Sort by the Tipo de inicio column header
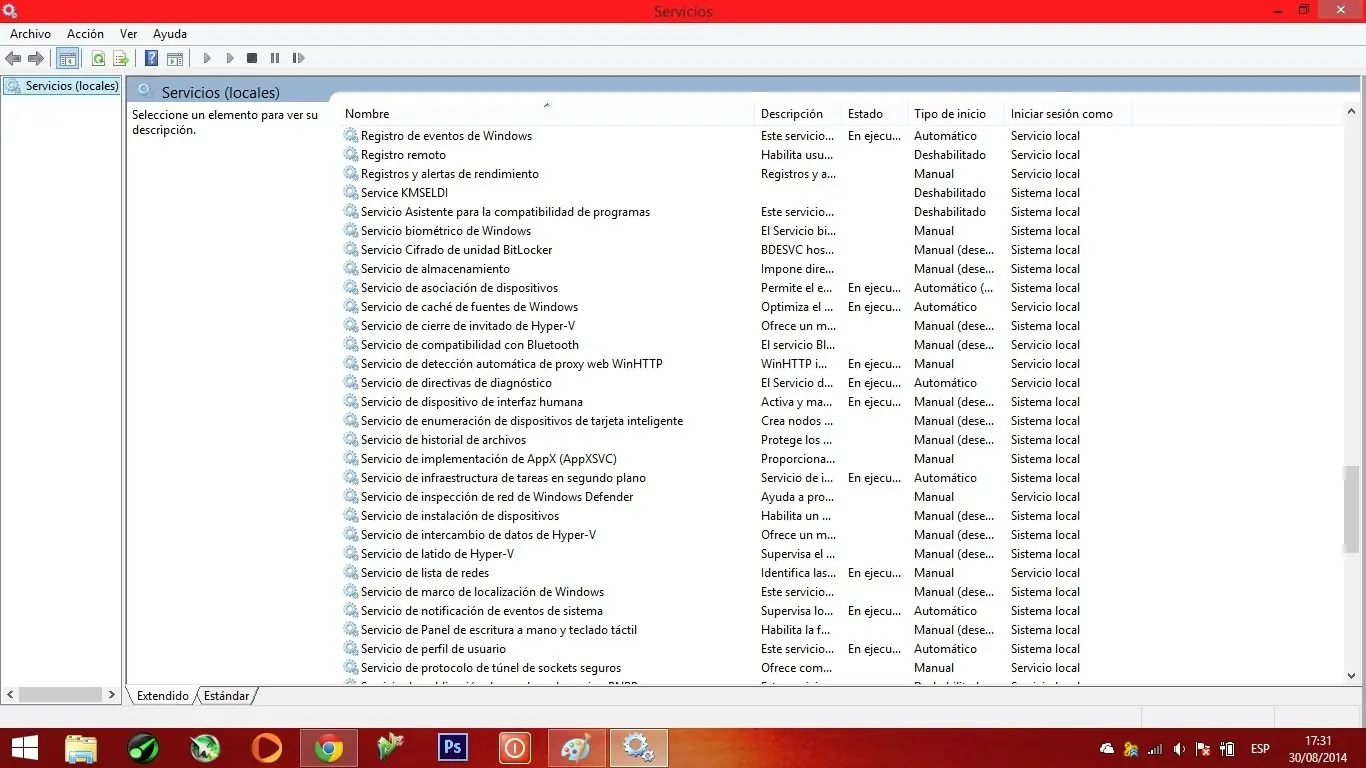The width and height of the screenshot is (1366, 768). [956, 114]
